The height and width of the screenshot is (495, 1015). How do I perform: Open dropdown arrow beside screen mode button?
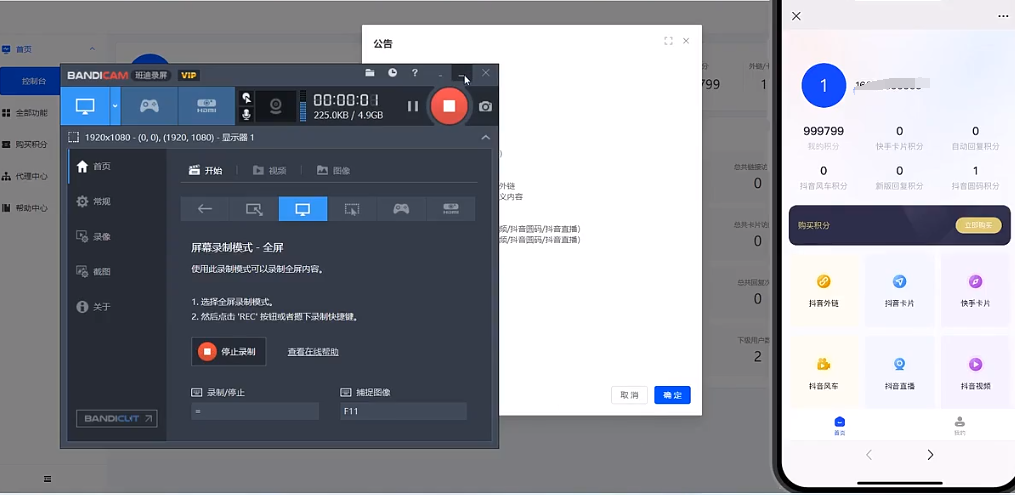click(115, 106)
